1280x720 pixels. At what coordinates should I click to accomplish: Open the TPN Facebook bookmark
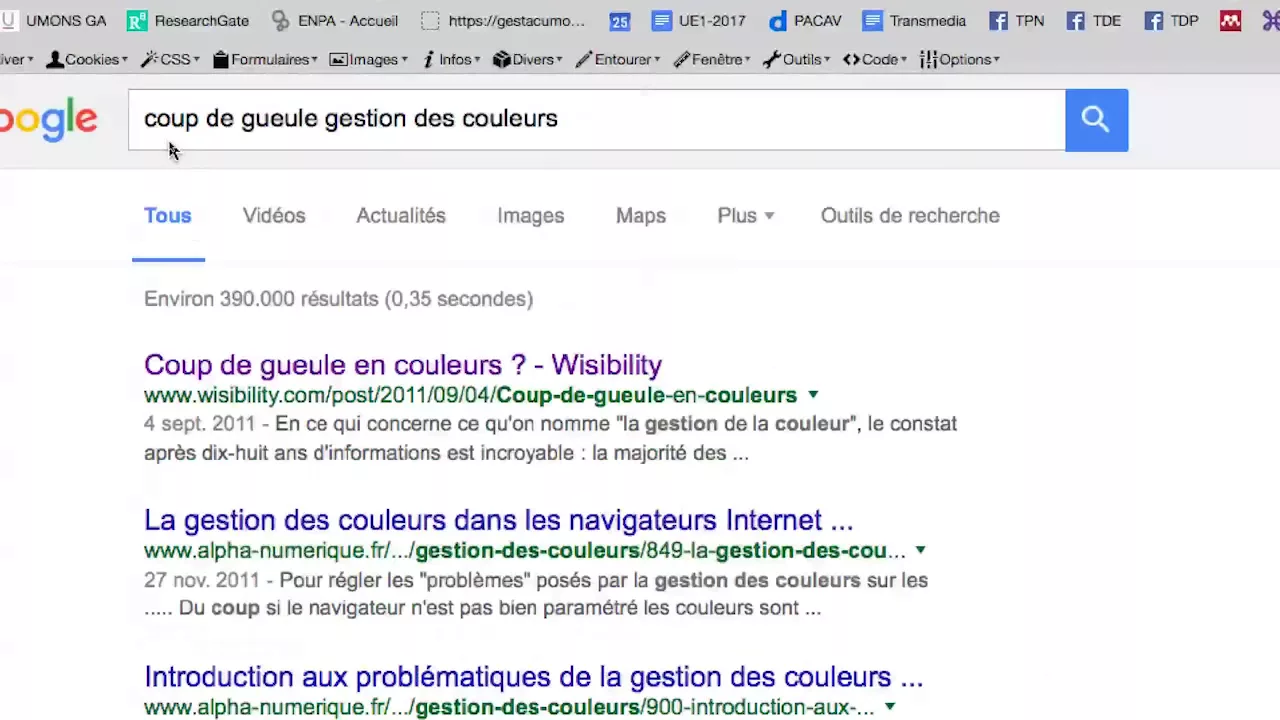click(x=1016, y=20)
